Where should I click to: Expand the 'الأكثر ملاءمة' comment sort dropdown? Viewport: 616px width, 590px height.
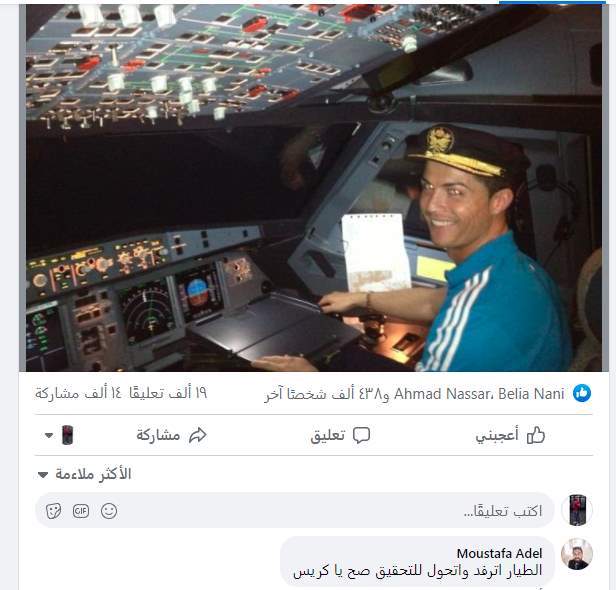(84, 475)
